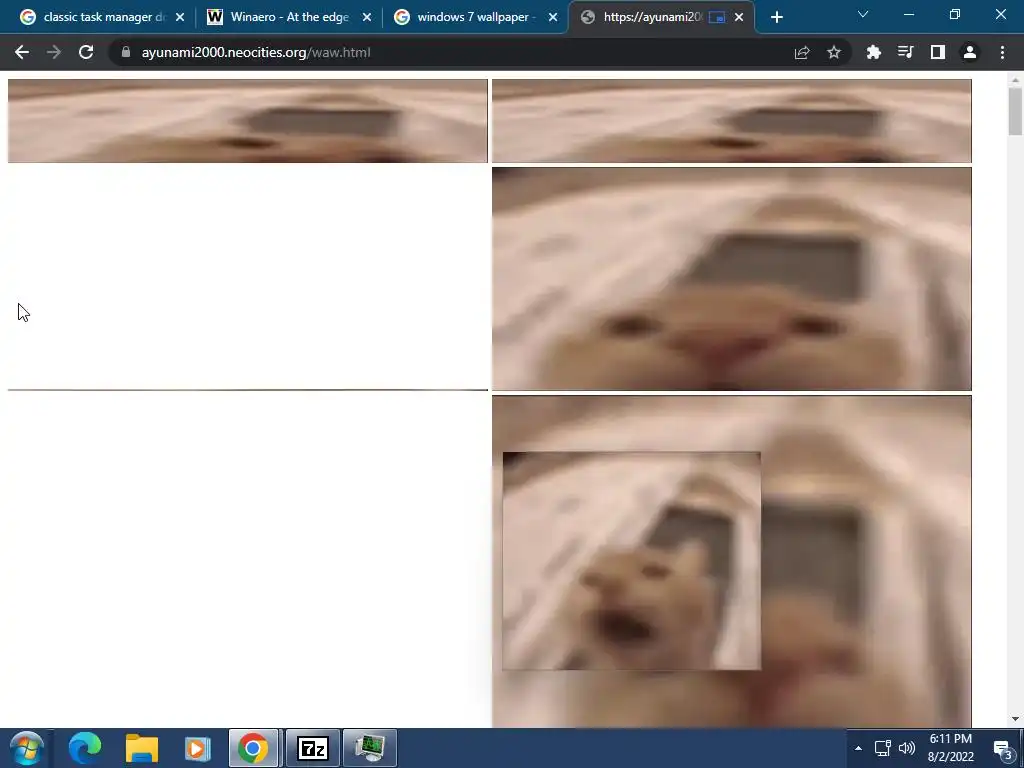Click the top-right cat image strip
Viewport: 1024px width, 768px height.
click(x=731, y=121)
